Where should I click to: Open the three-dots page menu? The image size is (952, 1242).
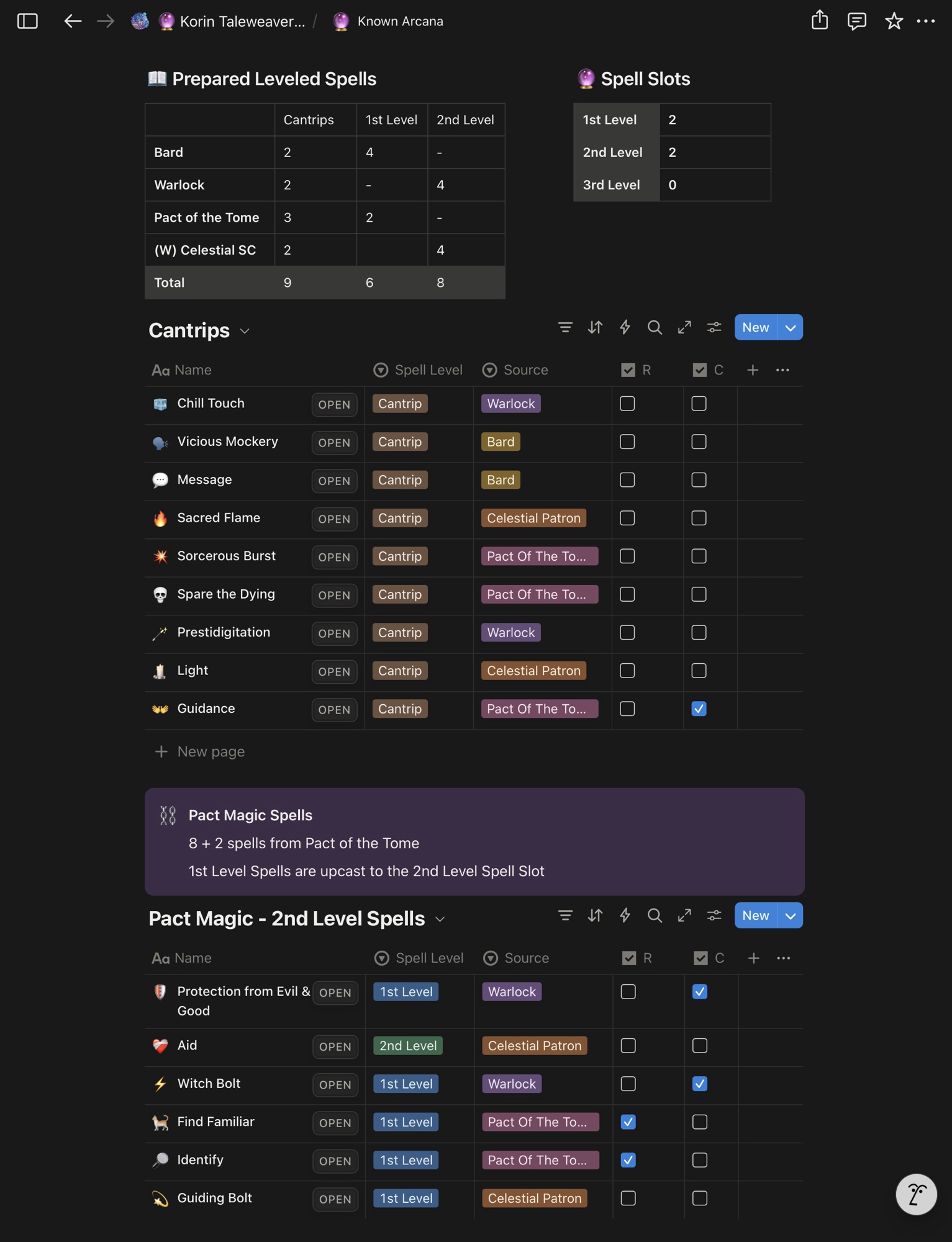(x=926, y=21)
